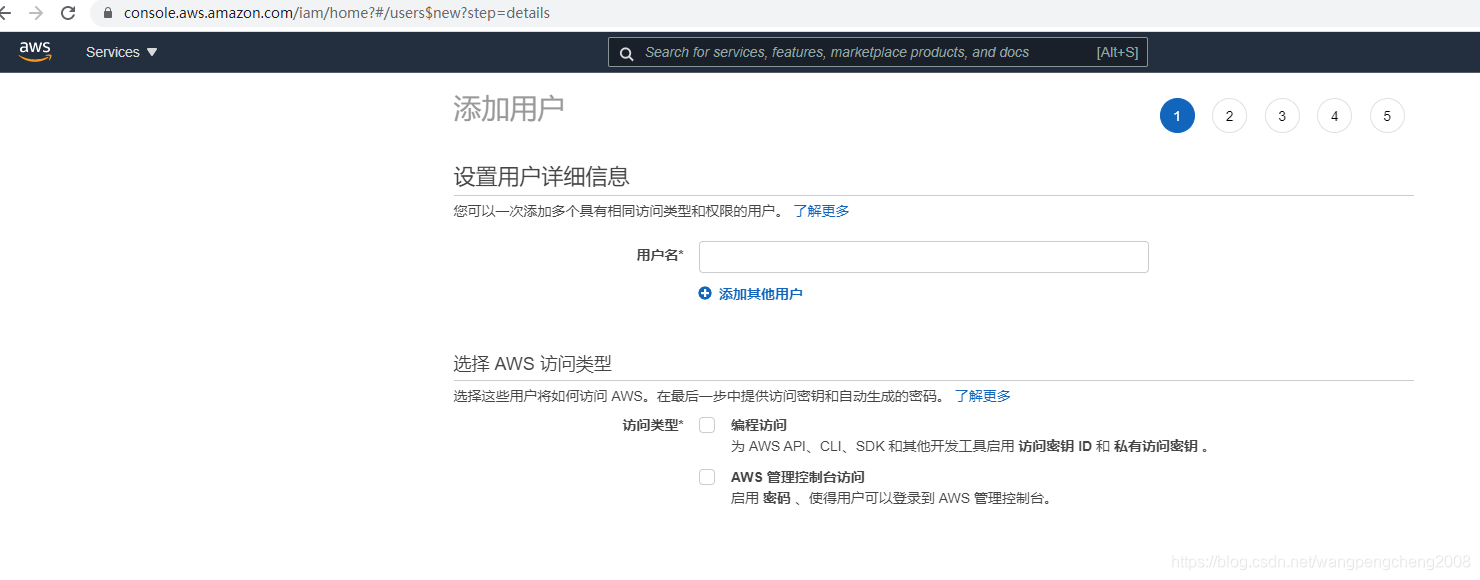The width and height of the screenshot is (1480, 580).
Task: Click the search magnifier icon
Action: pos(626,53)
